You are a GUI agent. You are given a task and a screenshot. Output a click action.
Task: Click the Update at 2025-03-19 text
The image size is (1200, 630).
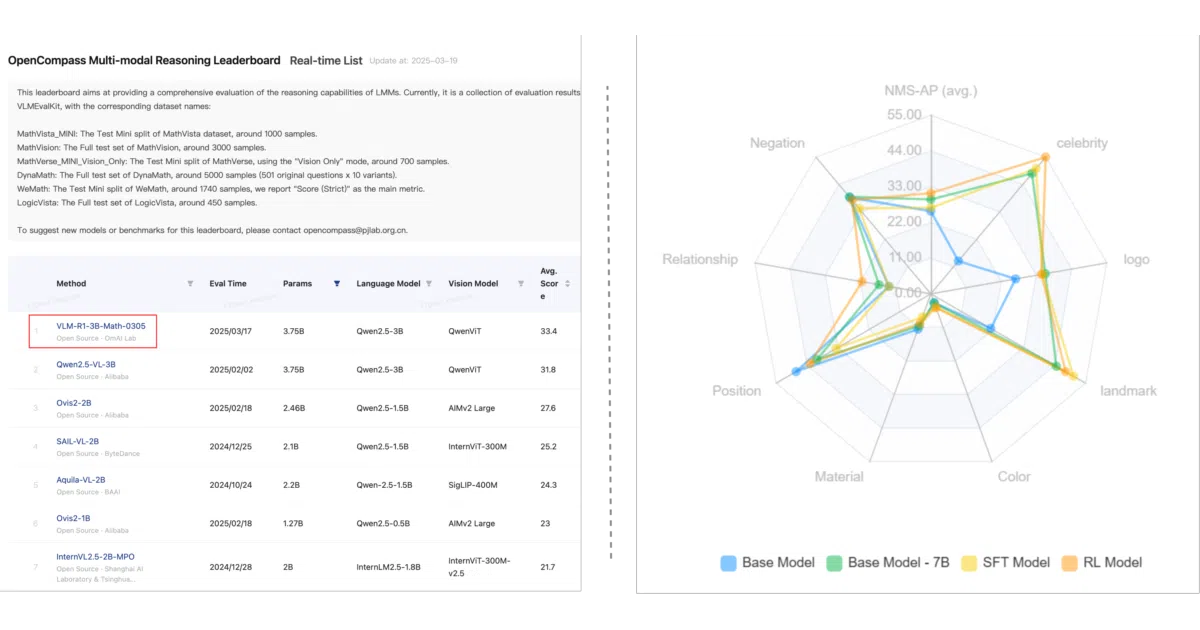413,62
